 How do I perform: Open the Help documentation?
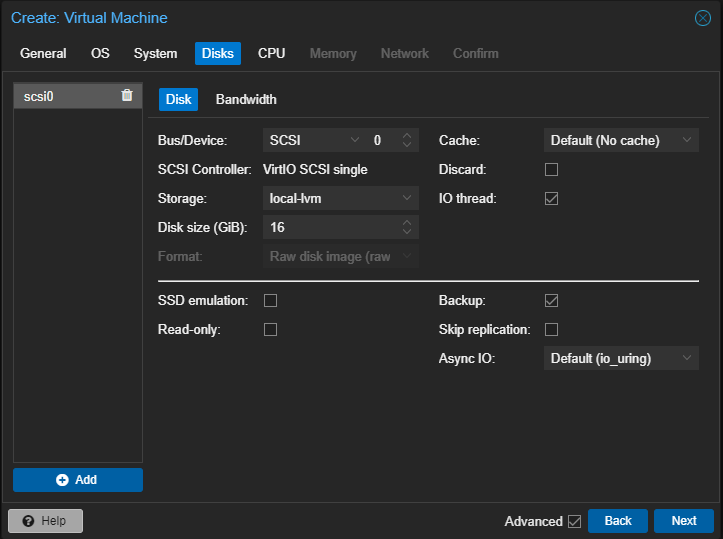45,521
